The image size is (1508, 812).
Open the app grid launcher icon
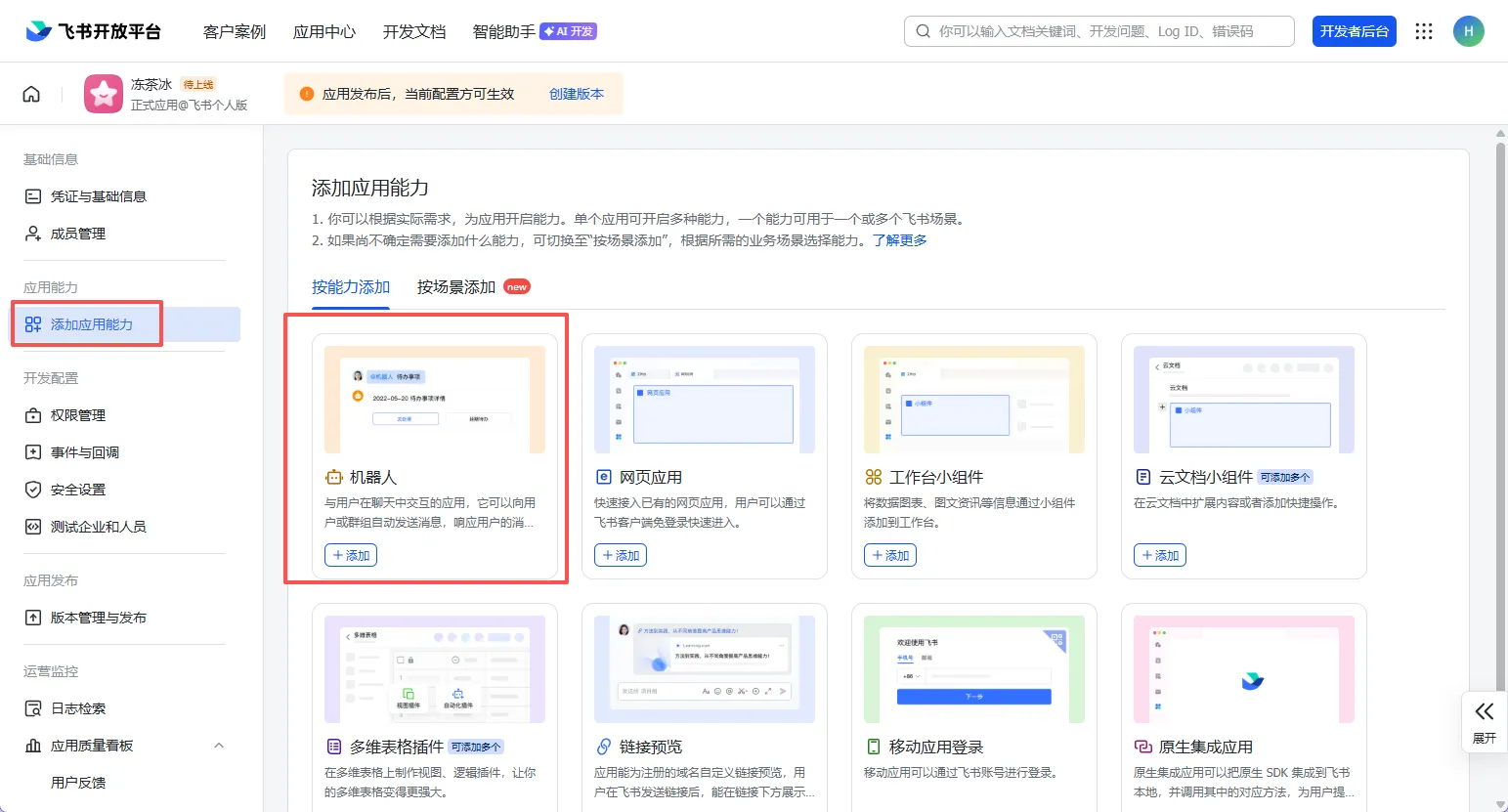pos(1424,31)
